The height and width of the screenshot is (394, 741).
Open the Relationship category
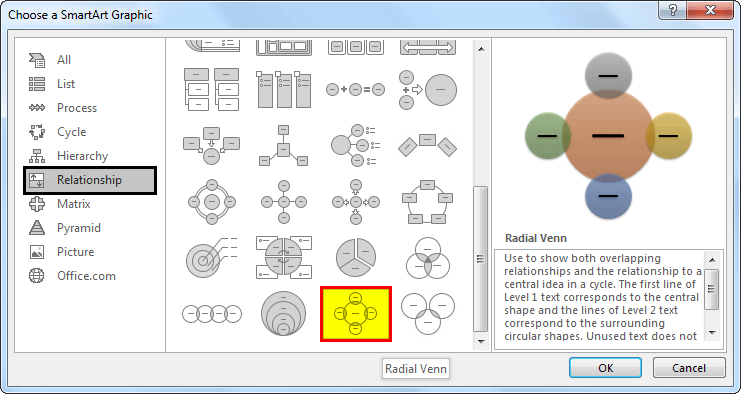(x=90, y=180)
